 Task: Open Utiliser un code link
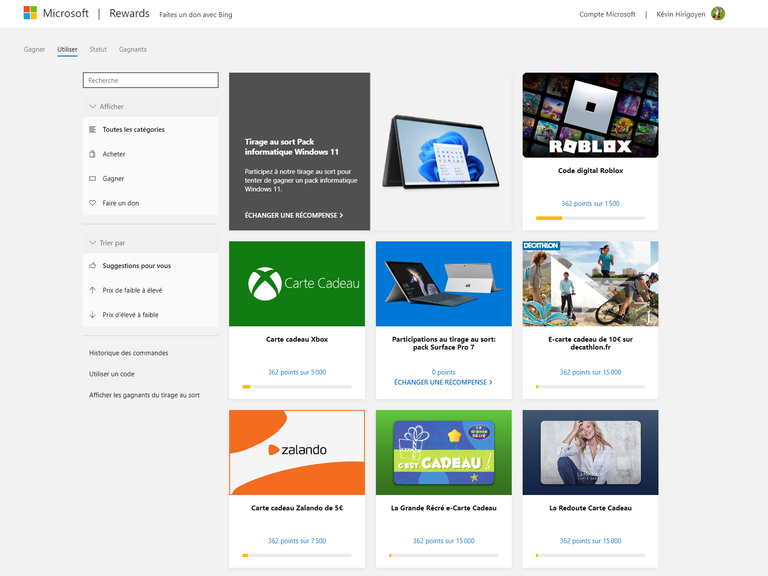click(x=112, y=374)
